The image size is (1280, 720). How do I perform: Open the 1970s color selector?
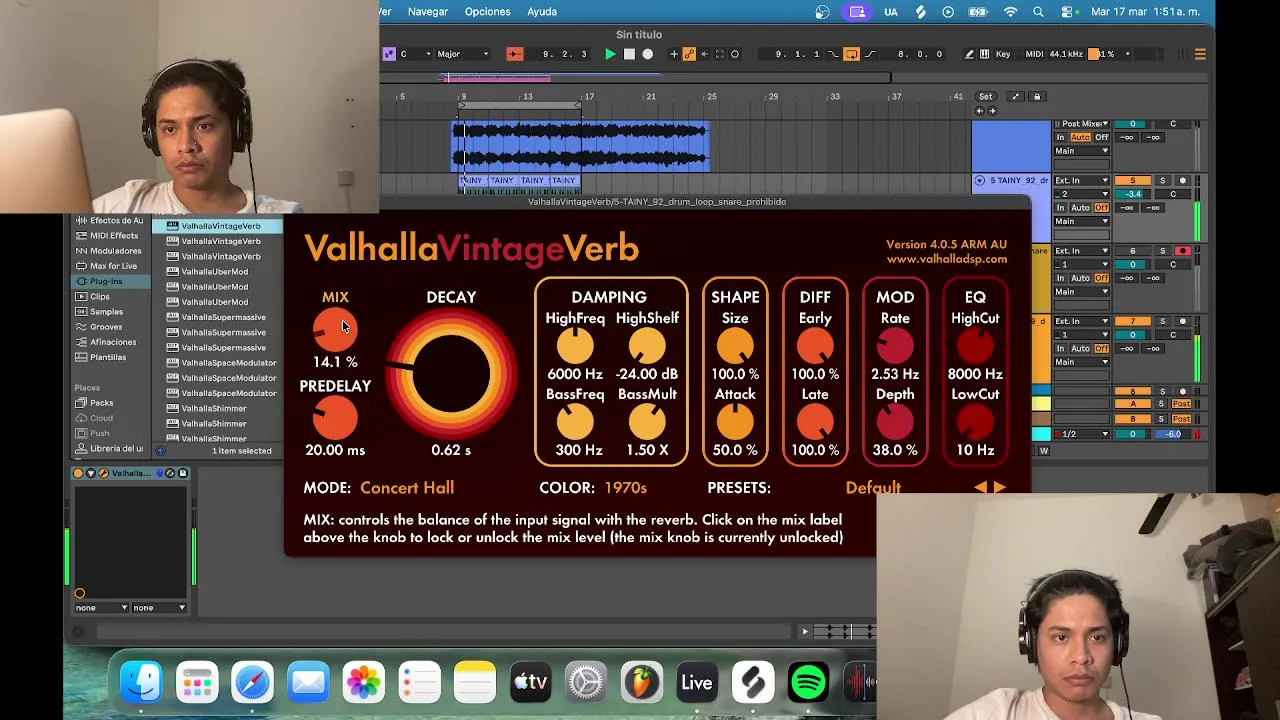point(625,488)
